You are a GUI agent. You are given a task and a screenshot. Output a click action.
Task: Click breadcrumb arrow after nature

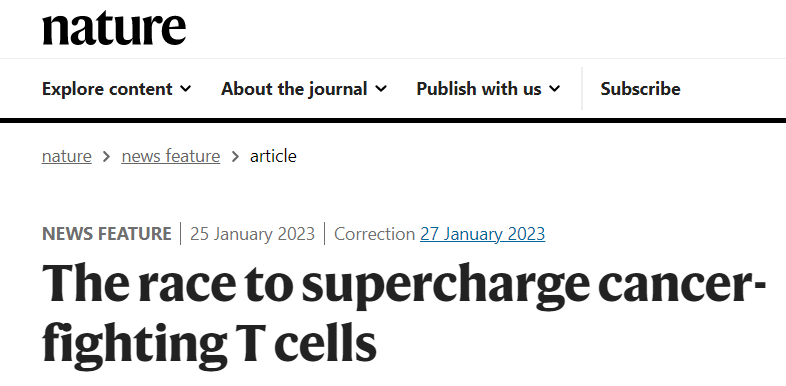[x=106, y=156]
